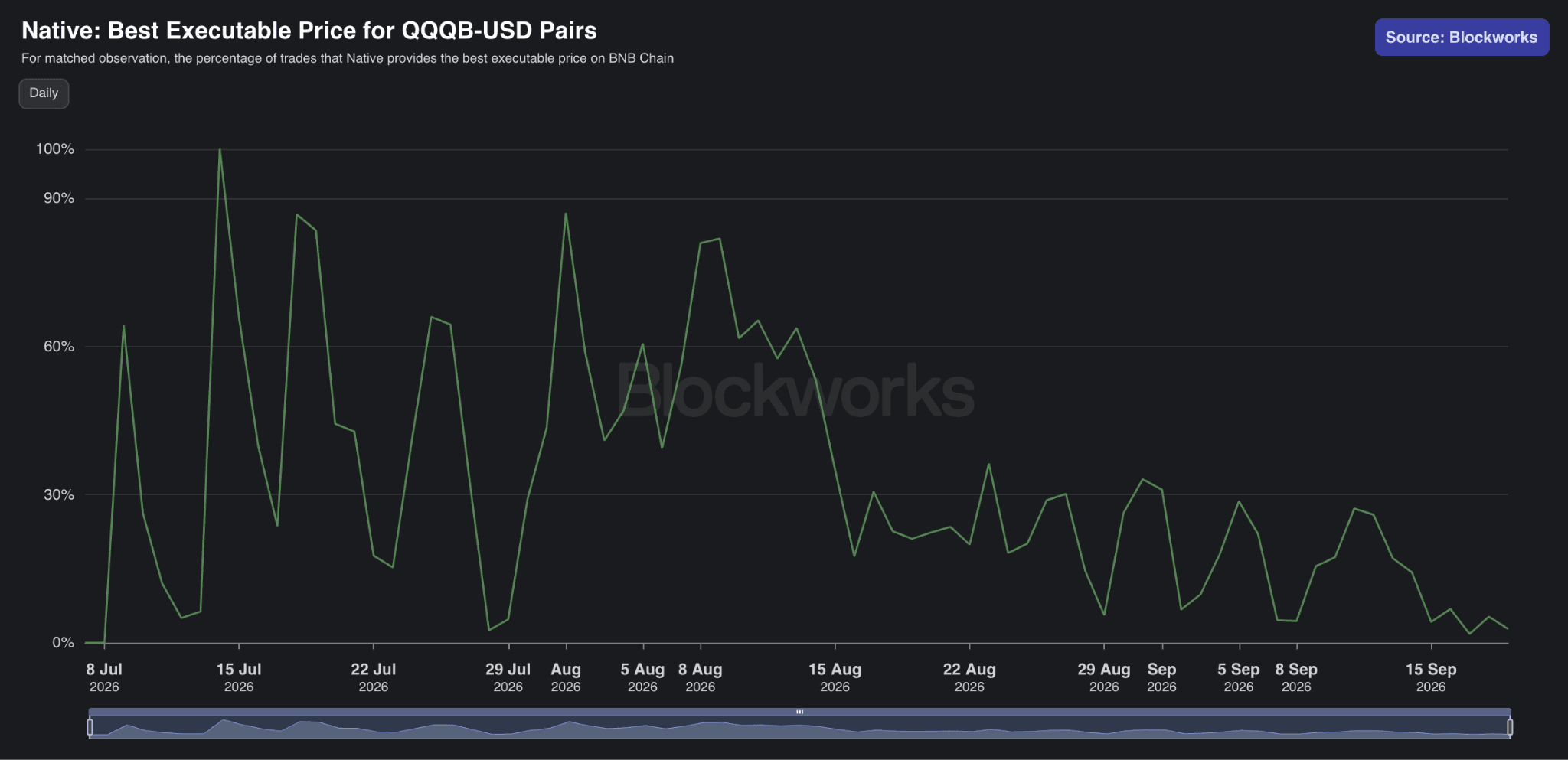Click the chart subtitle description
This screenshot has height=760, width=1568.
point(348,58)
